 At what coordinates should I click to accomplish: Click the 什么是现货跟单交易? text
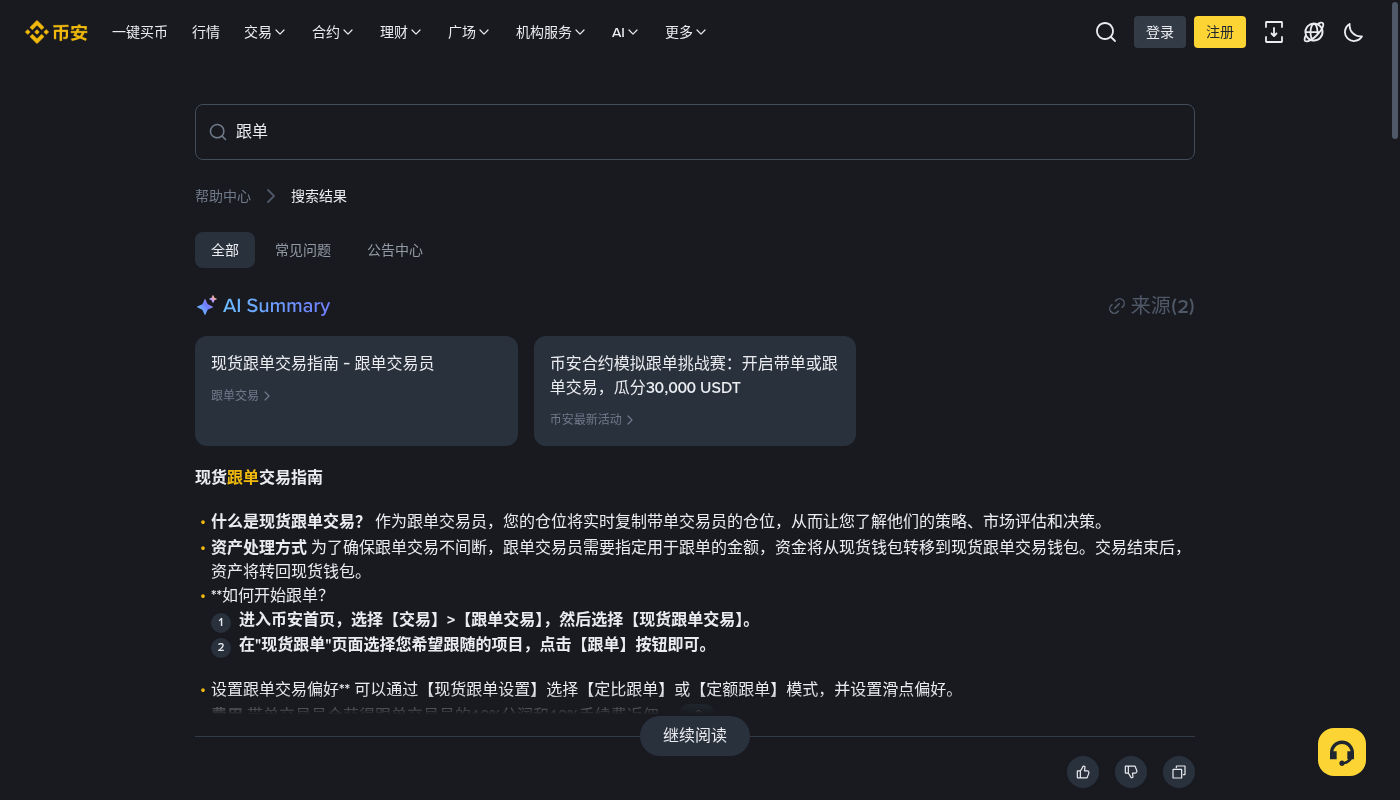click(x=287, y=521)
